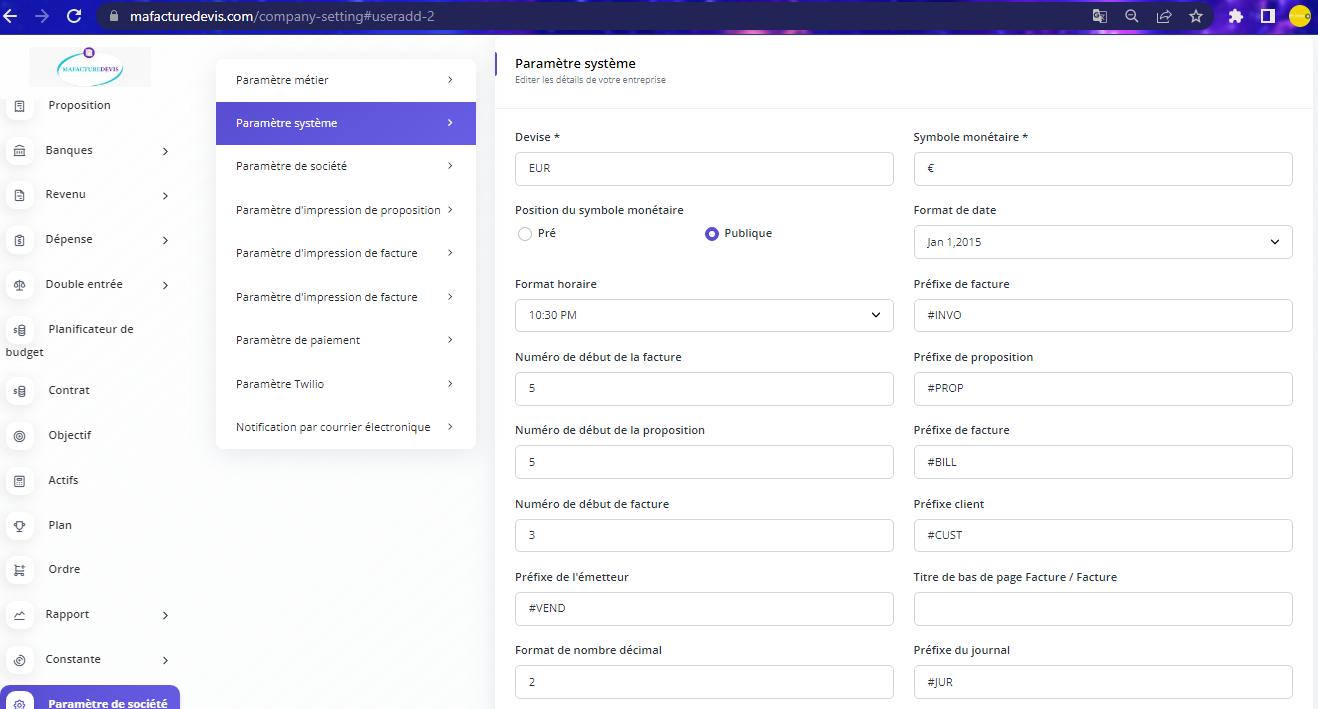Viewport: 1318px width, 709px height.
Task: Click the padlock site info icon
Action: 112,17
